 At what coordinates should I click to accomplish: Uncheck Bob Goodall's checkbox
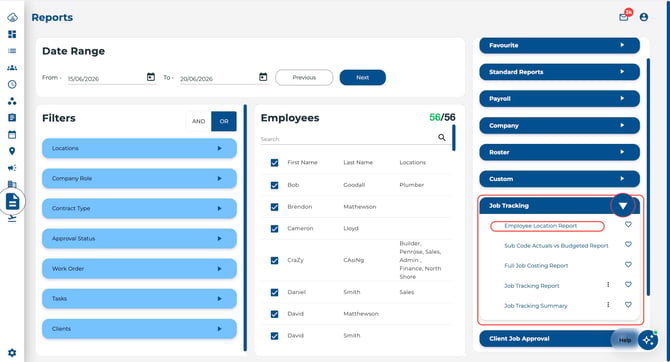tap(274, 185)
